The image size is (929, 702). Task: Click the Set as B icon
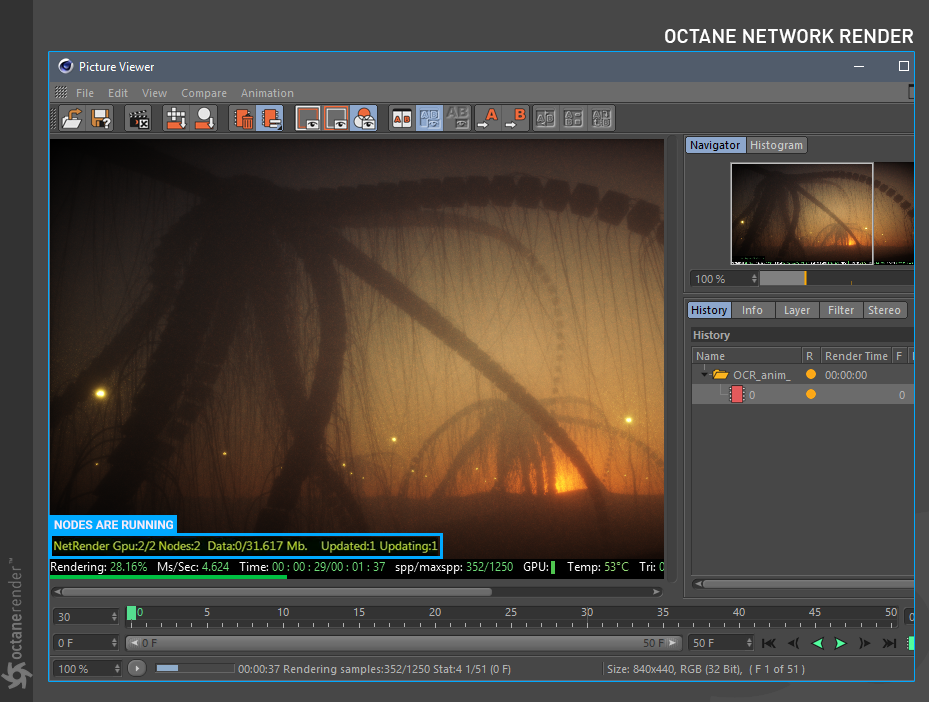click(515, 119)
